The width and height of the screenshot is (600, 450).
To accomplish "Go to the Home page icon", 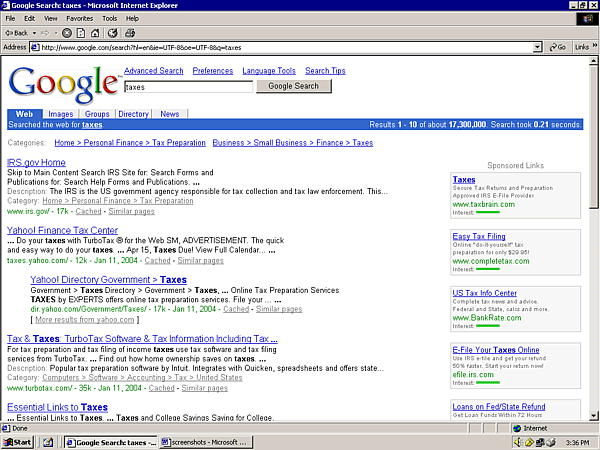I will (97, 32).
